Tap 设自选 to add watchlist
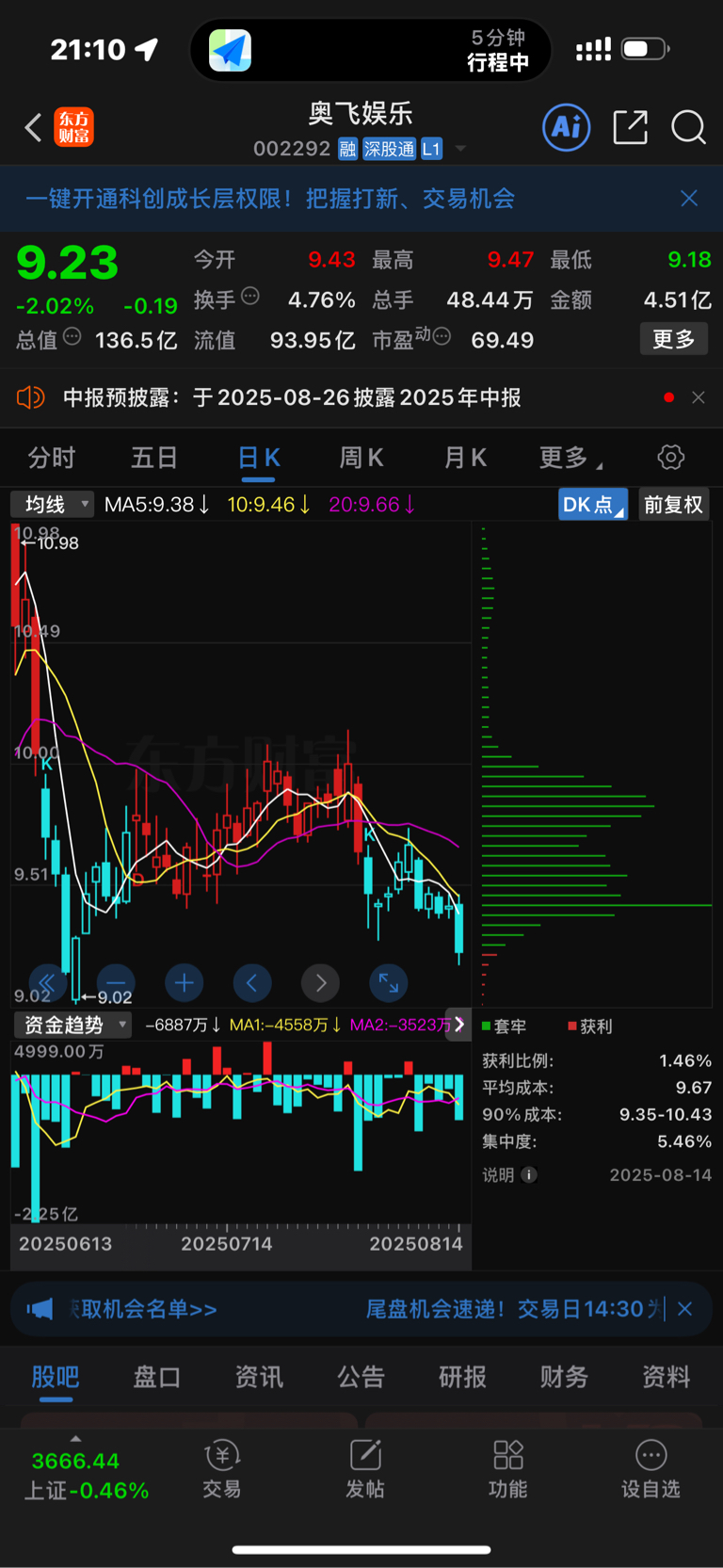The height and width of the screenshot is (1568, 723). [651, 1469]
